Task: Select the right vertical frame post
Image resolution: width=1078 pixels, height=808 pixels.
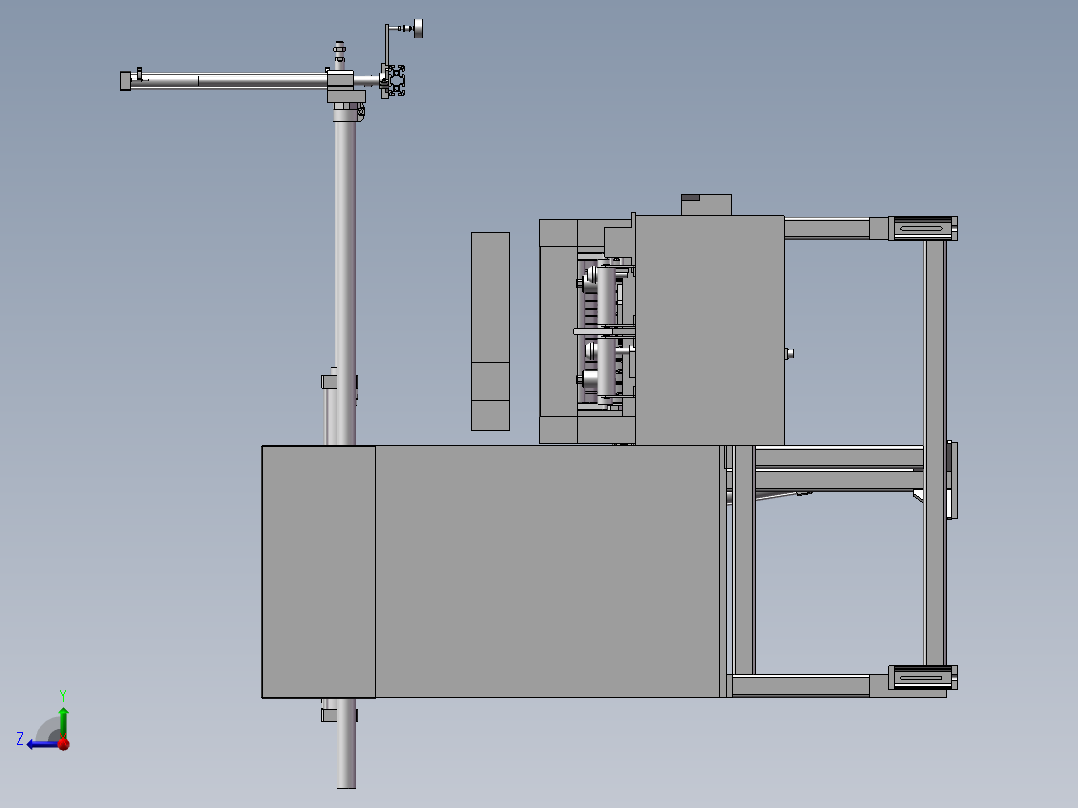Action: coord(935,452)
